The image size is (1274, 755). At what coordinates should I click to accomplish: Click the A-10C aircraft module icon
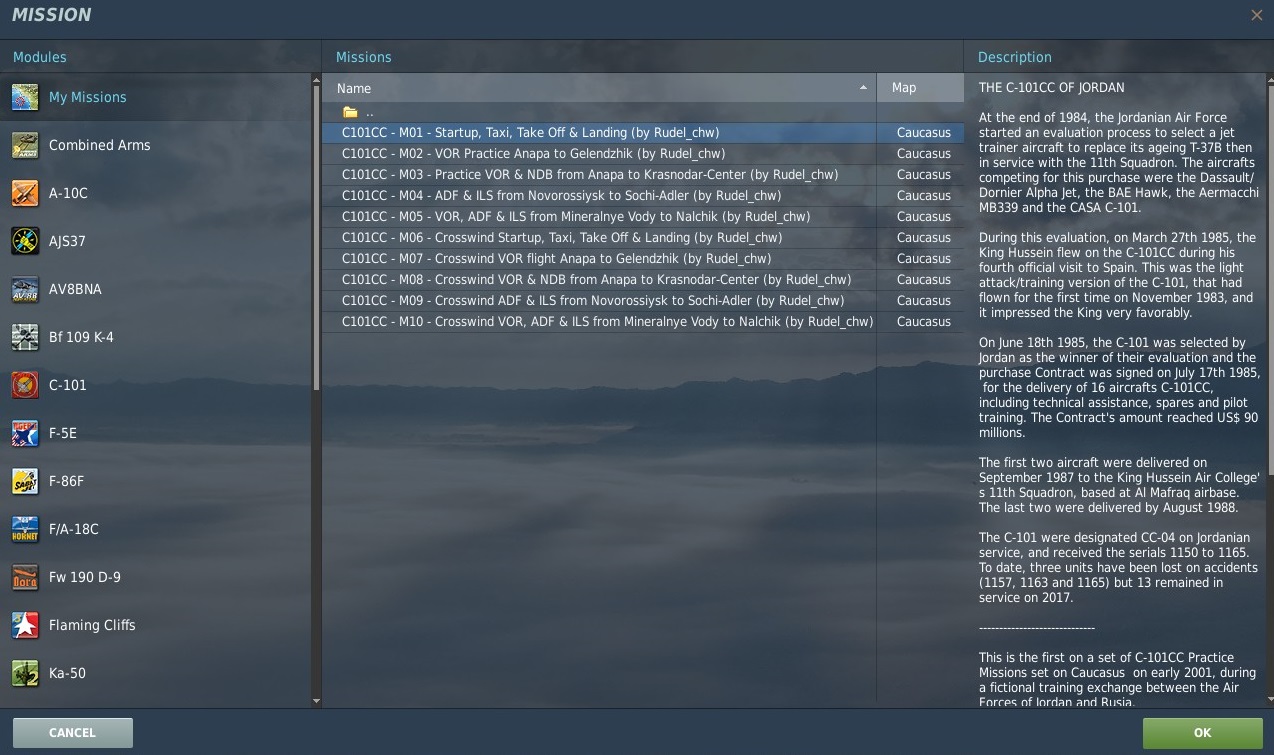25,193
